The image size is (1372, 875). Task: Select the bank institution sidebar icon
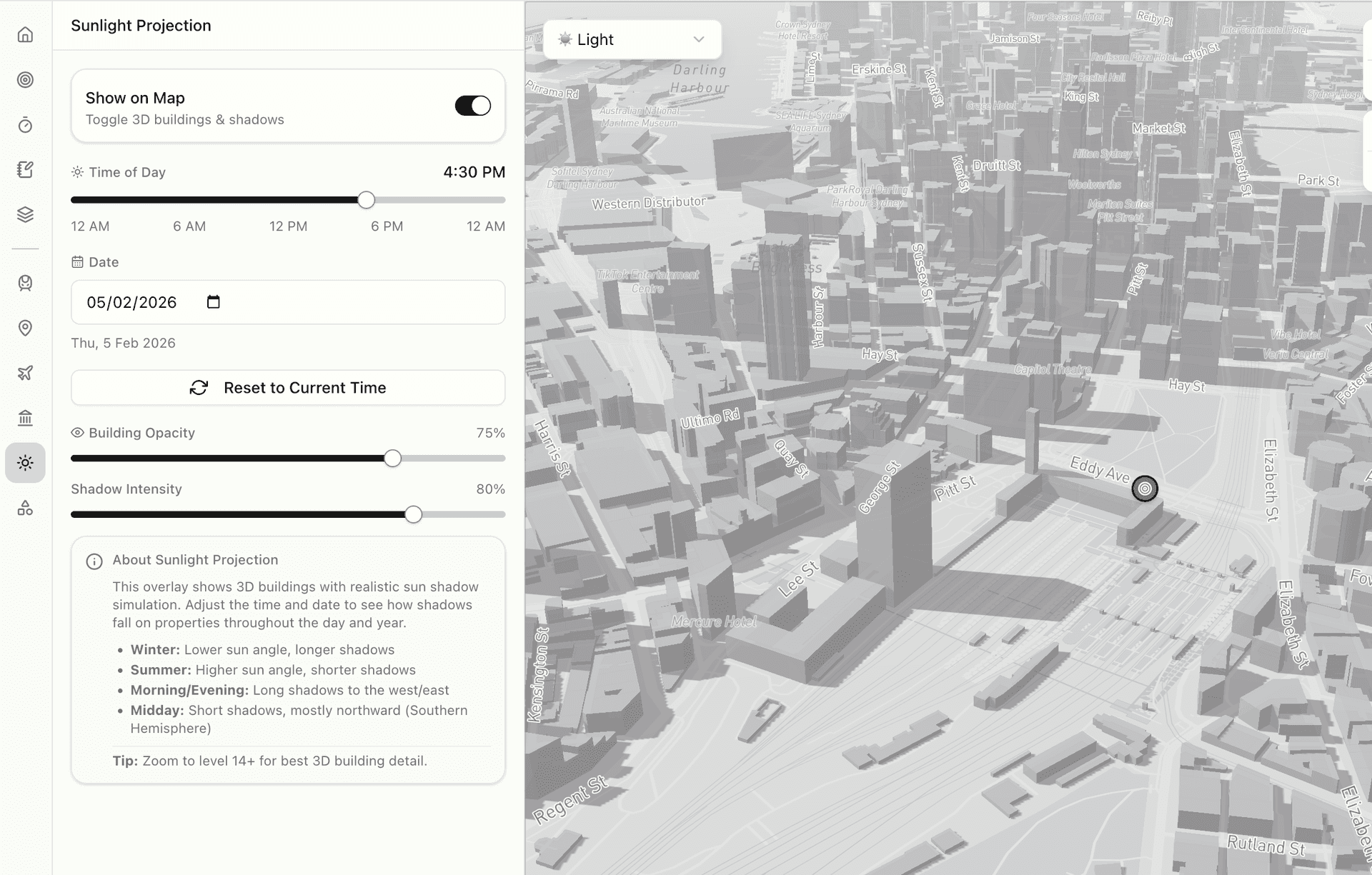pos(25,418)
